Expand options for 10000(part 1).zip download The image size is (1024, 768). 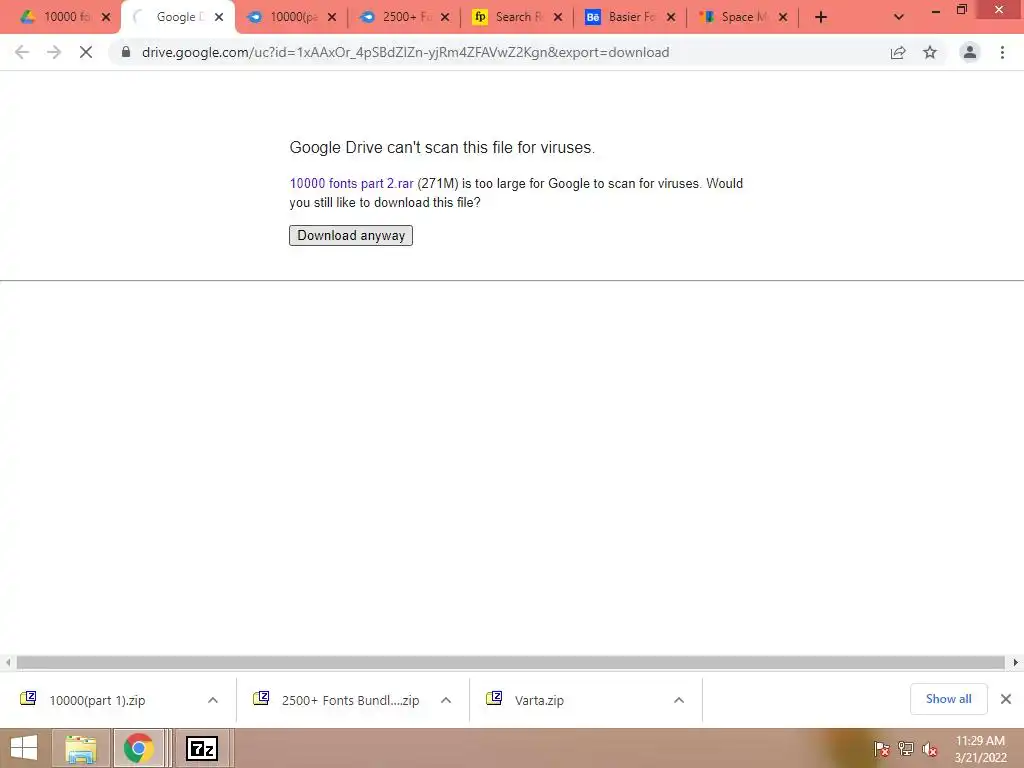[x=213, y=700]
